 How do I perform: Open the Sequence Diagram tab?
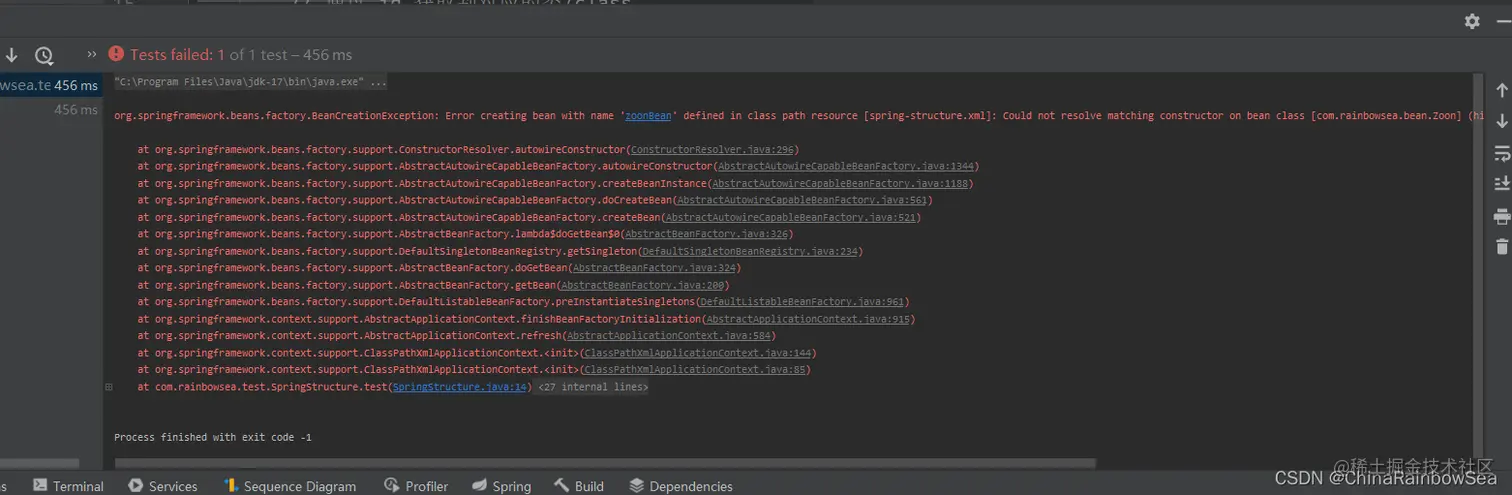point(289,486)
